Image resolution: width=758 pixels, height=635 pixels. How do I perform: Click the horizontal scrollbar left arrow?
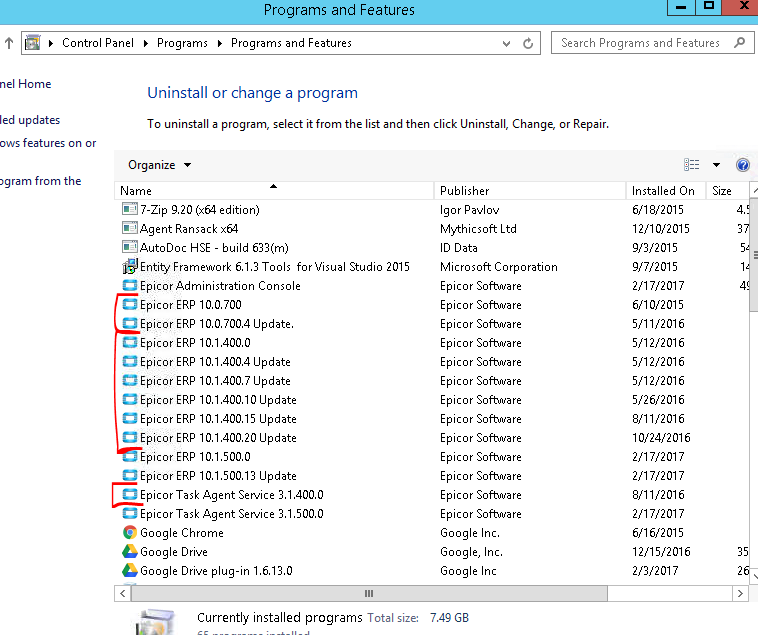coord(123,593)
